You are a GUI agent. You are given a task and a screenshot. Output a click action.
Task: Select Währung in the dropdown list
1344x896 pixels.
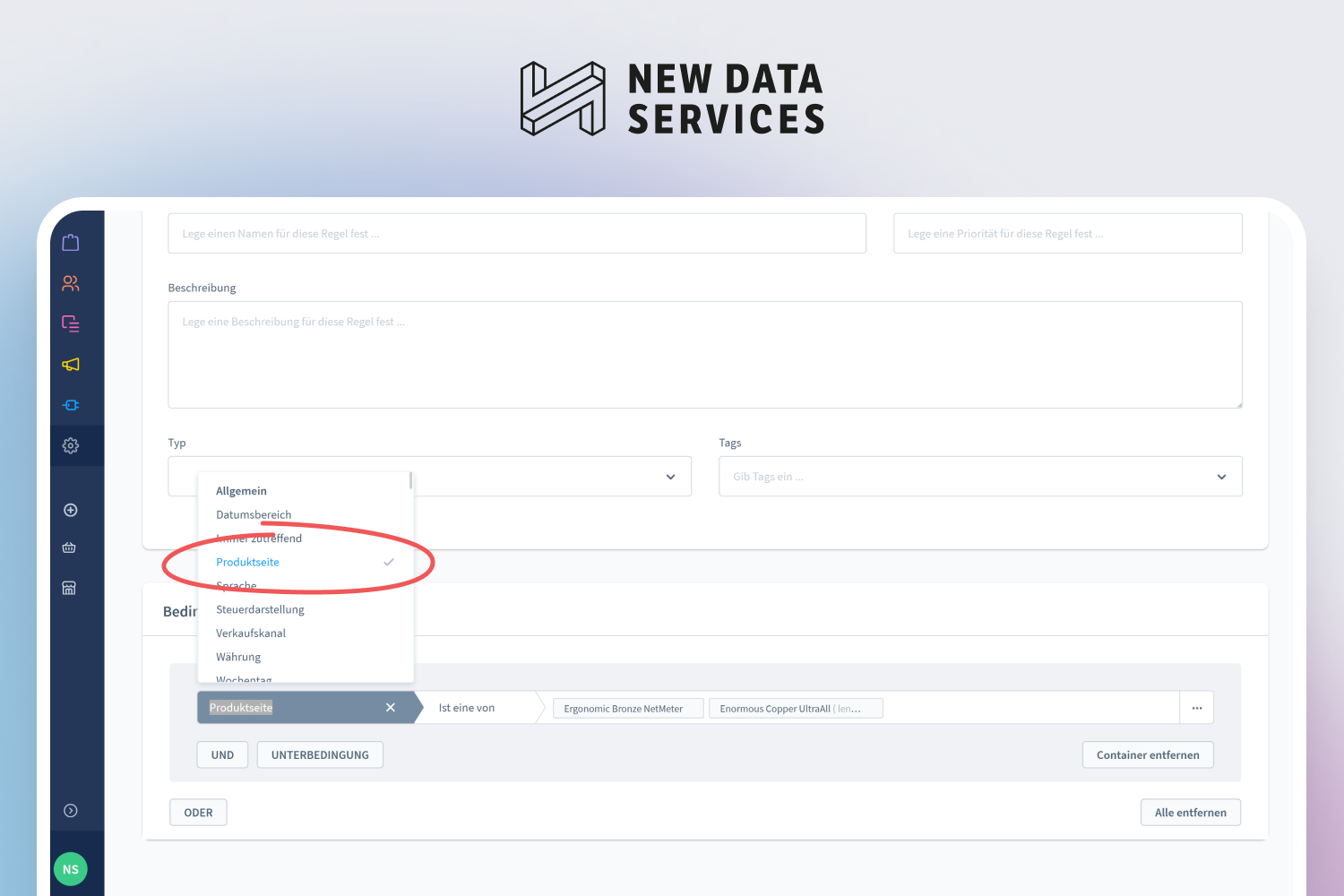click(x=305, y=657)
